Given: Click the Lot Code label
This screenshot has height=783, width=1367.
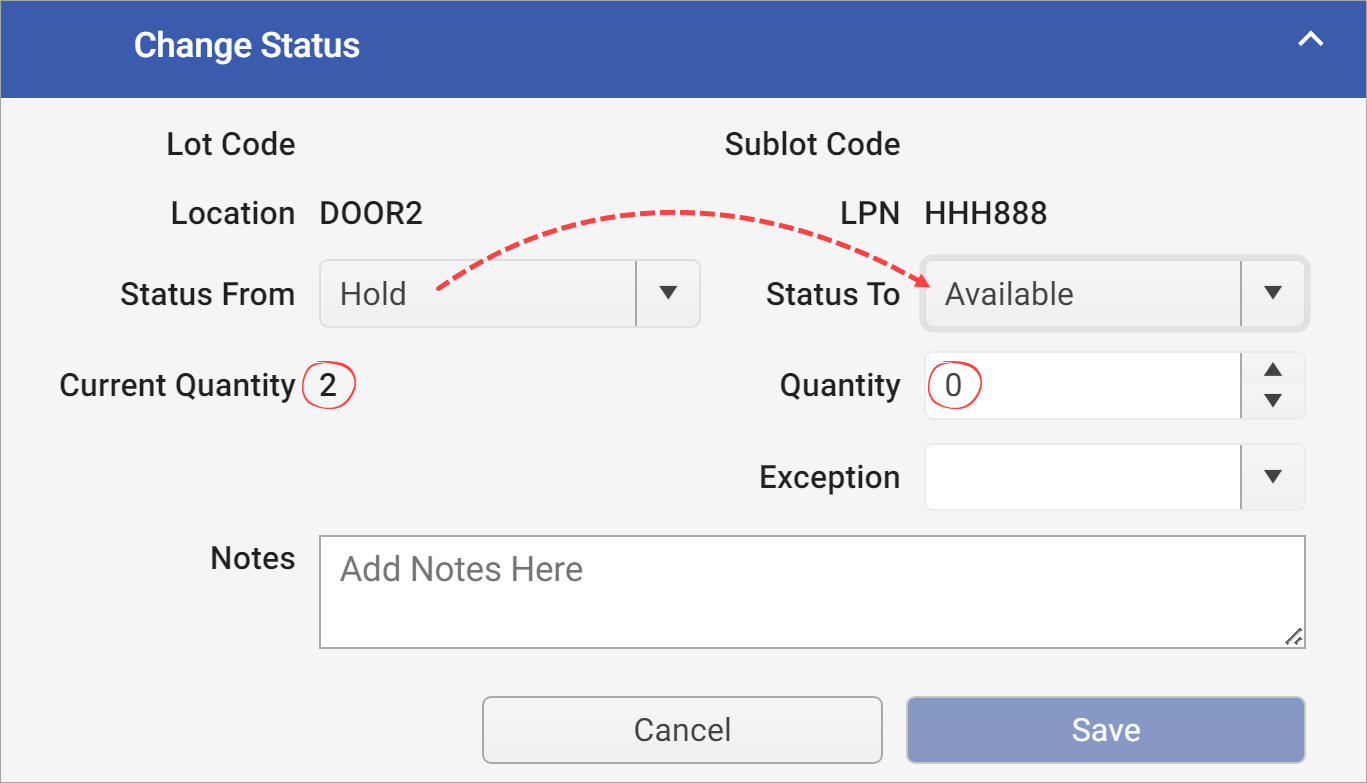Looking at the screenshot, I should tap(231, 144).
